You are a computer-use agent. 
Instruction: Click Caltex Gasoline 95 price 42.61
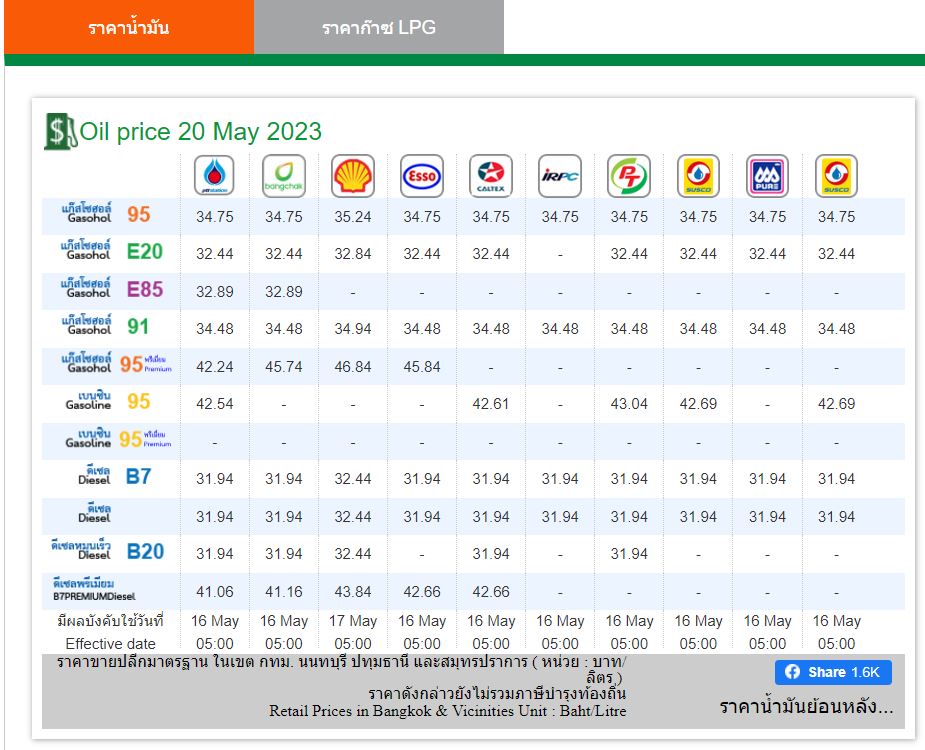491,404
